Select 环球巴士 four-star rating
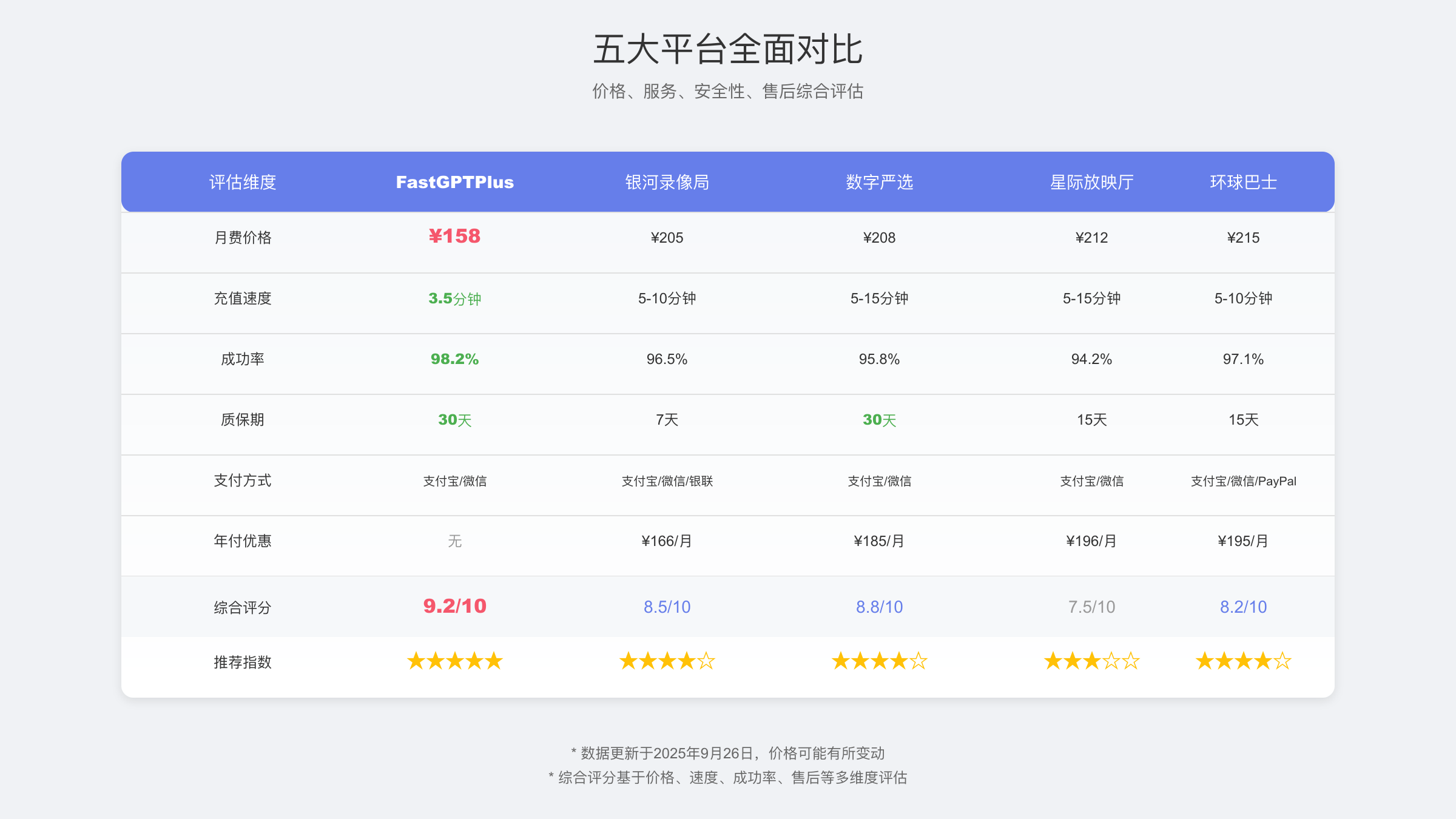Viewport: 1456px width, 819px height. (x=1243, y=661)
